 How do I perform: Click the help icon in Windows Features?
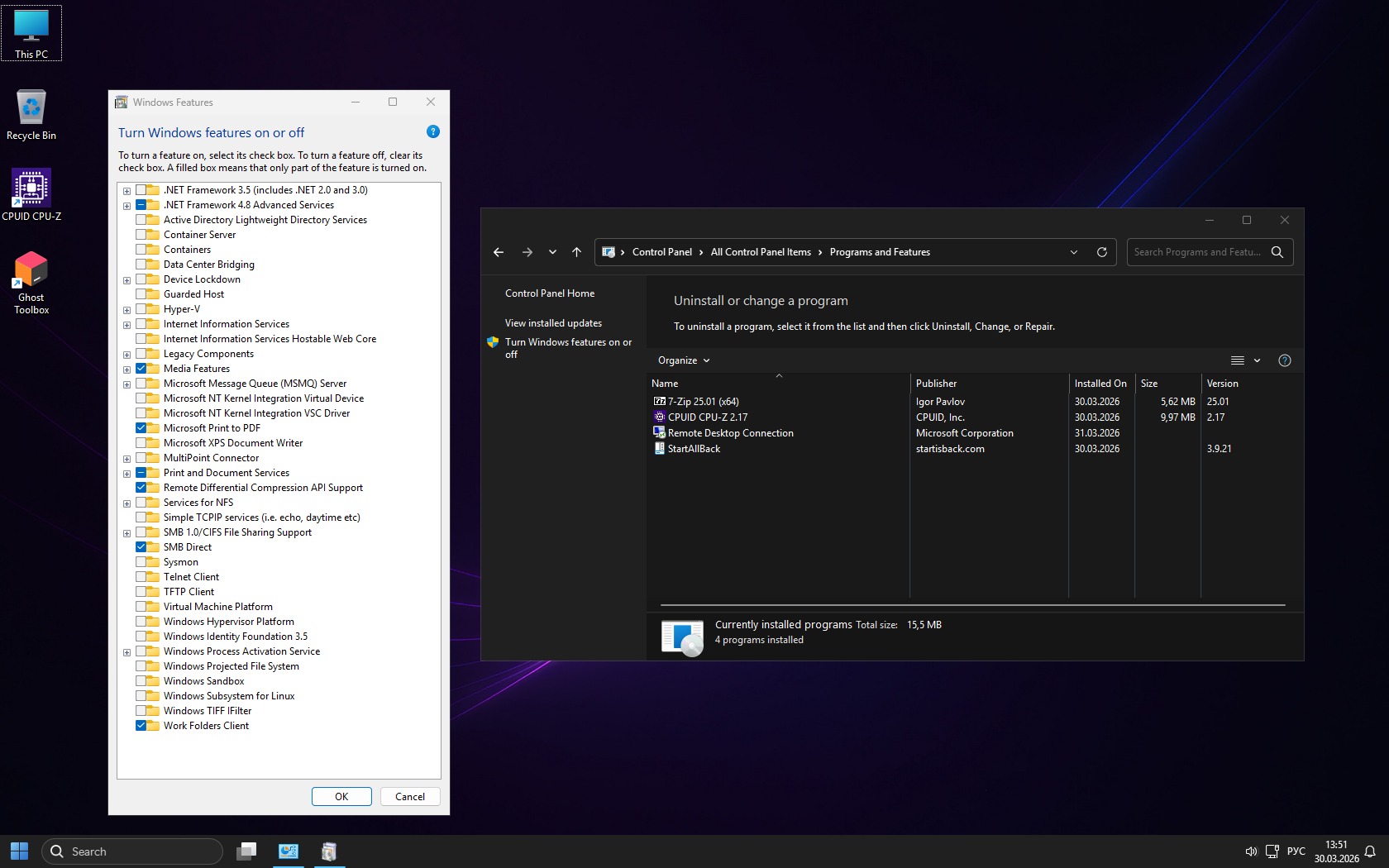pyautogui.click(x=432, y=132)
